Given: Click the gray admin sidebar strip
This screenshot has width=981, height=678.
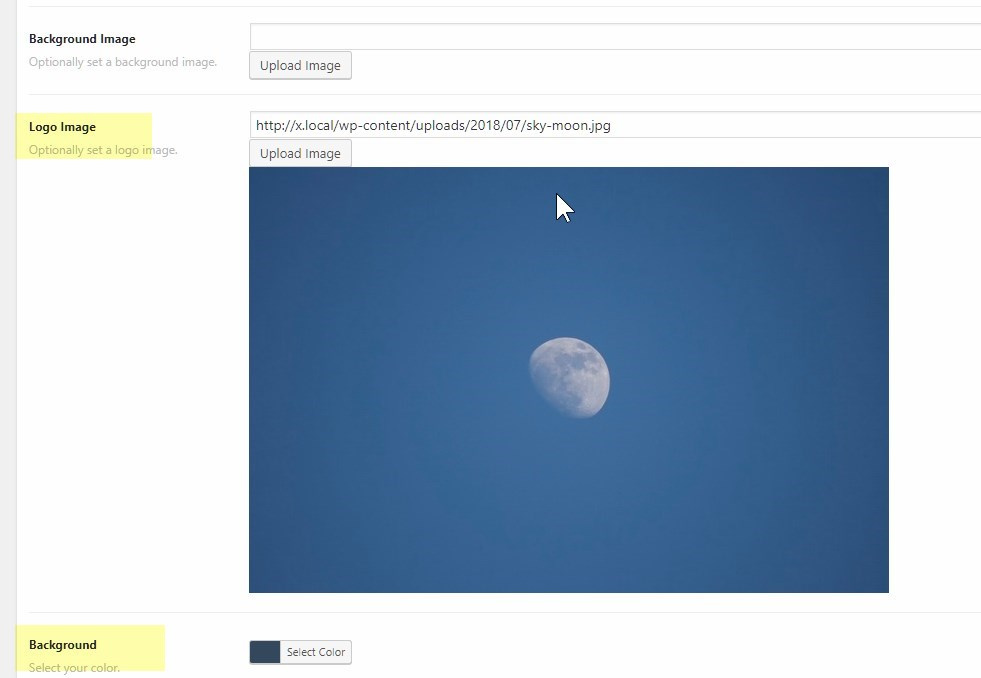Looking at the screenshot, I should [8, 339].
